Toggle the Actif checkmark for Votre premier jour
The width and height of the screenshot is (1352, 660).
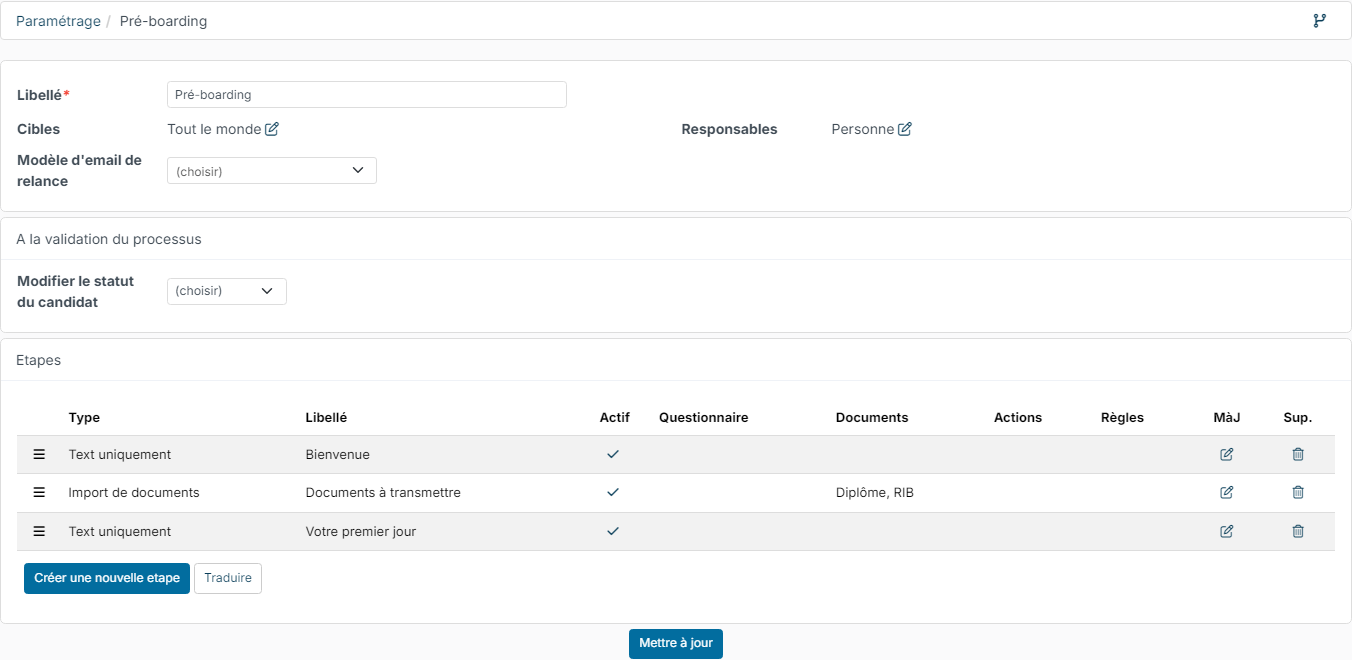click(x=613, y=531)
